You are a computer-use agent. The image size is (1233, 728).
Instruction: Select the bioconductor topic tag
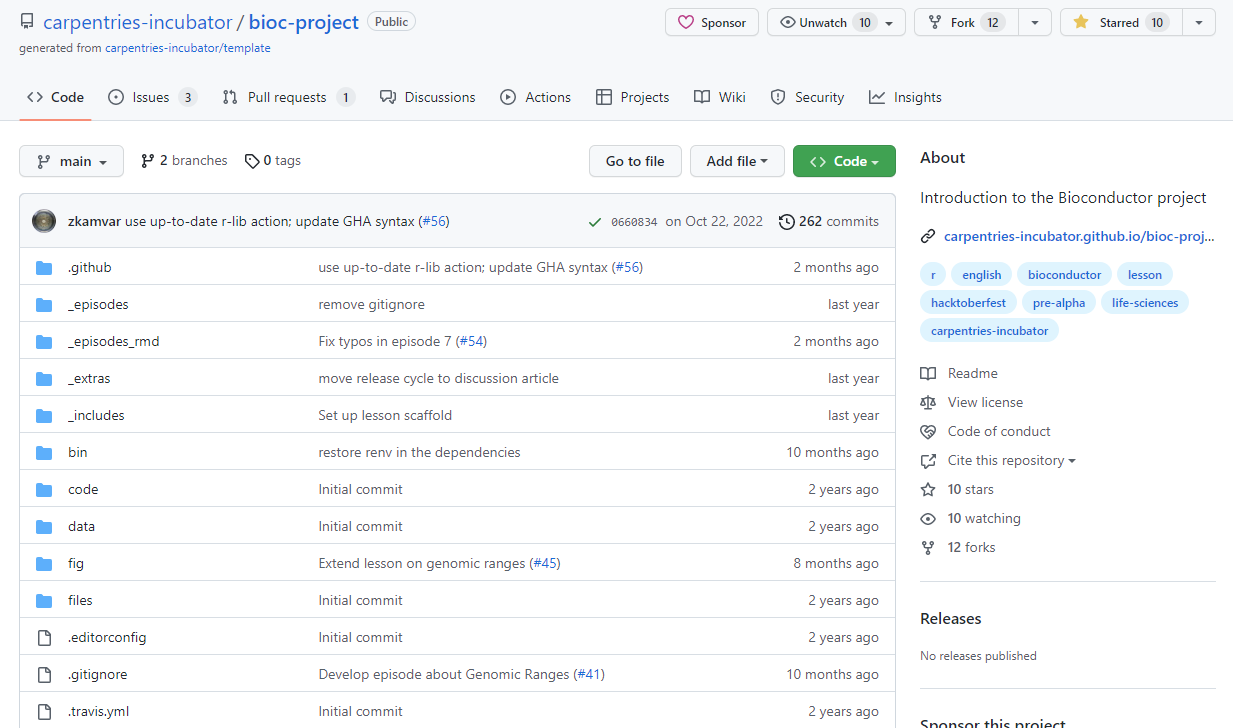point(1064,275)
